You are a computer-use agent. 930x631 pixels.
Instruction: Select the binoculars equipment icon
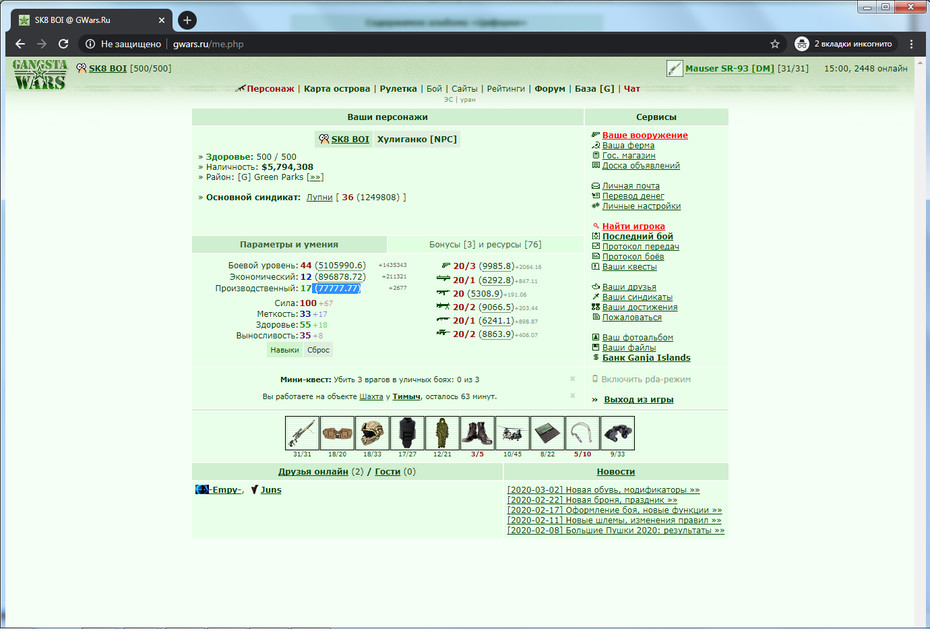[617, 433]
